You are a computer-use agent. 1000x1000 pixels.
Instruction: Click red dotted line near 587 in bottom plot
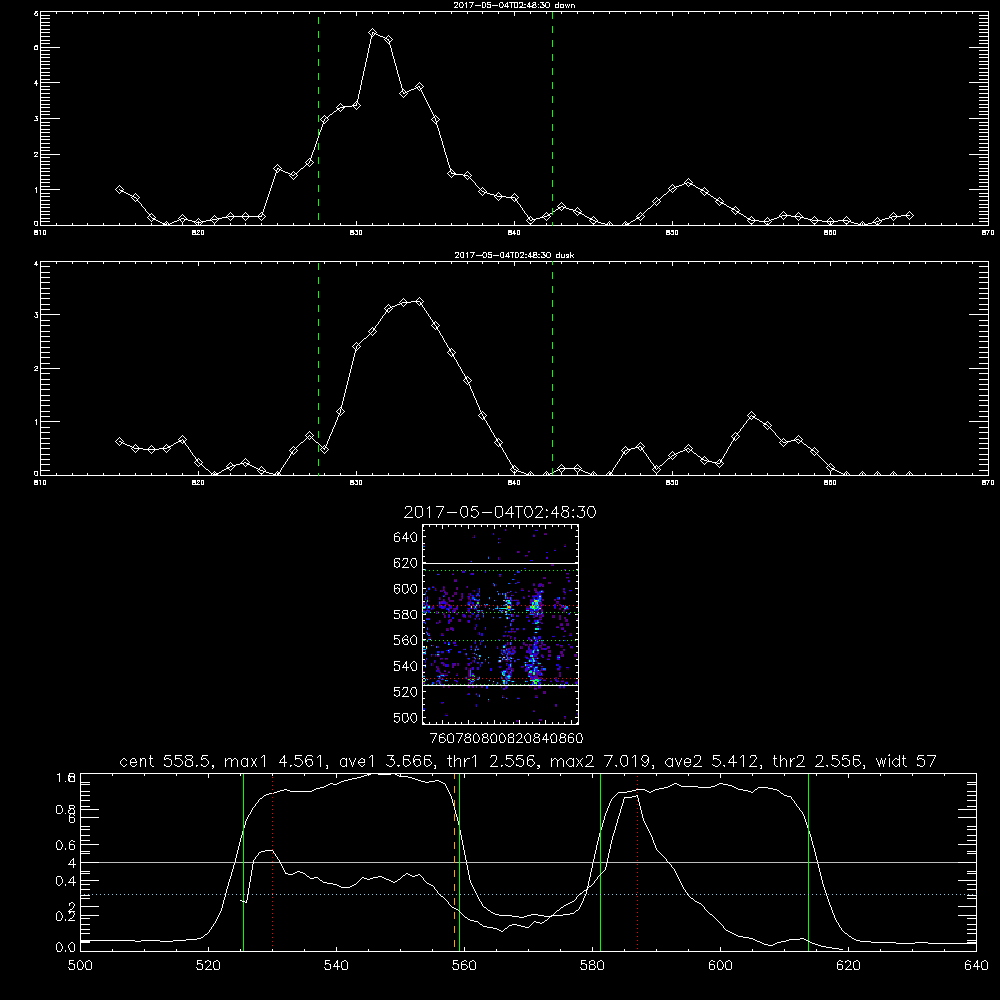pyautogui.click(x=637, y=861)
